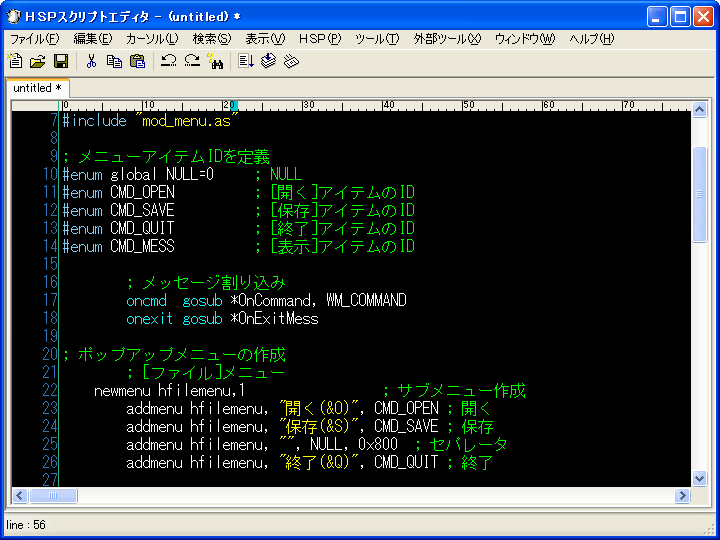Click the comment メニューアイテムIDを定義
The width and height of the screenshot is (720, 540).
pyautogui.click(x=174, y=157)
